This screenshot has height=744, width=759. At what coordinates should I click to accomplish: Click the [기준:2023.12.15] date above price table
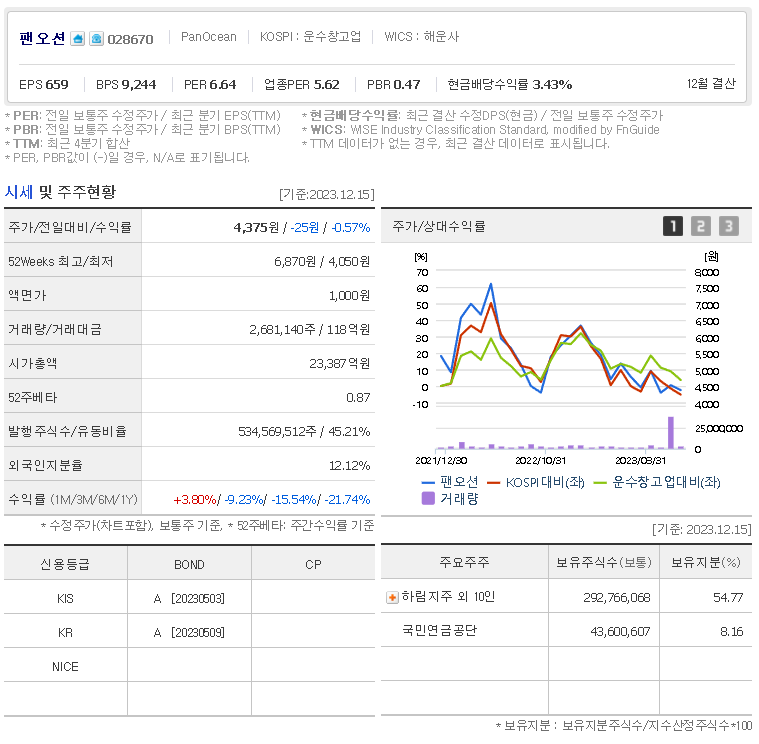(x=327, y=194)
